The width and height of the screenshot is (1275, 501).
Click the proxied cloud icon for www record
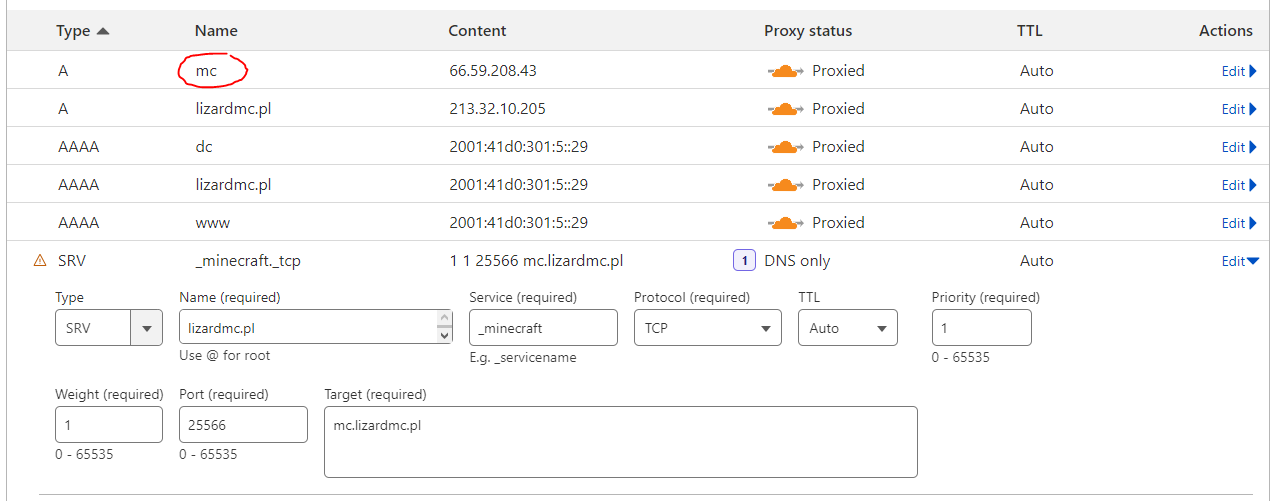(x=786, y=223)
